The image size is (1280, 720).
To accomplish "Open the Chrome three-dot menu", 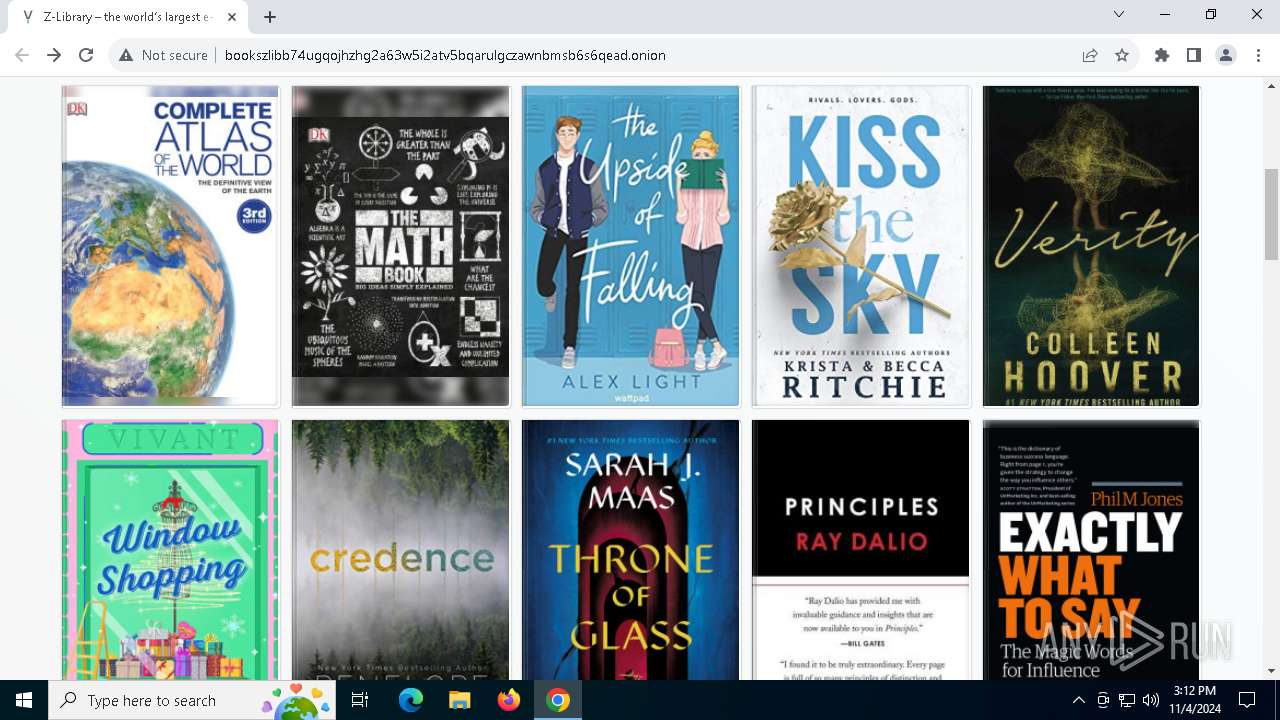I will 1257,55.
